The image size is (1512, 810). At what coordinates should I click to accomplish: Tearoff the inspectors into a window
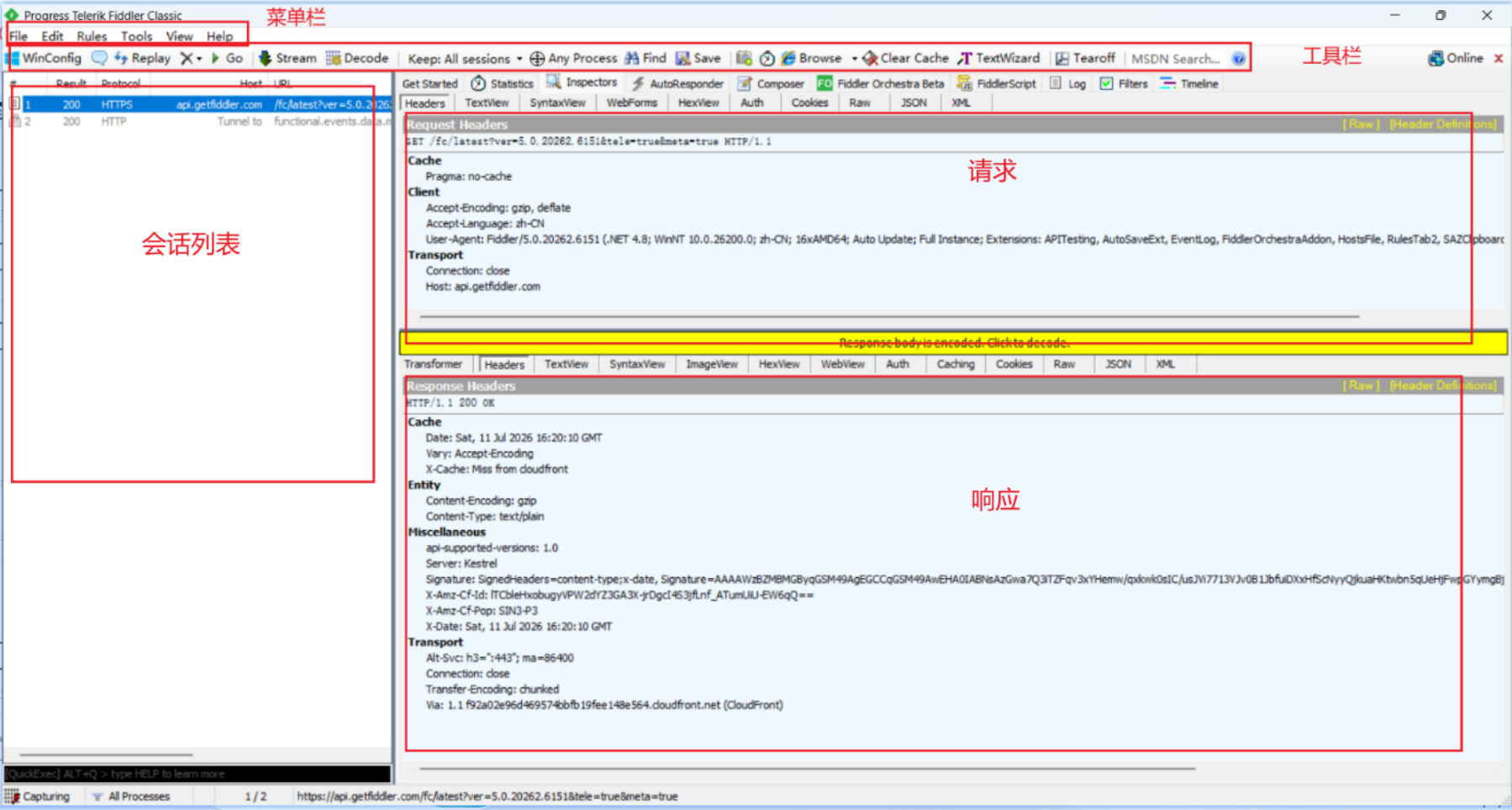1085,58
